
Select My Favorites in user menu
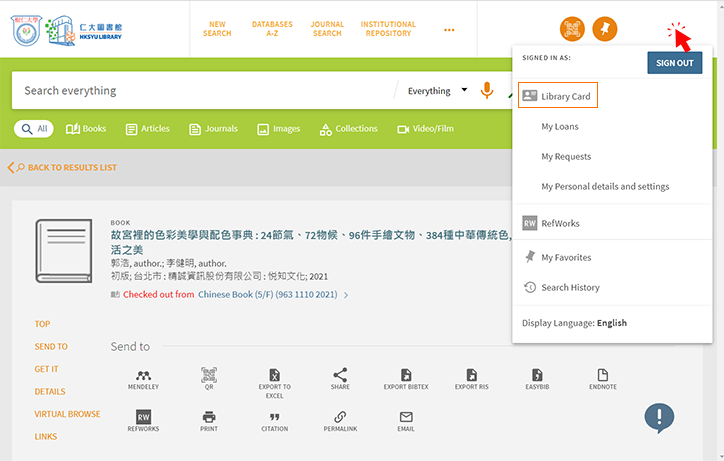(x=566, y=257)
